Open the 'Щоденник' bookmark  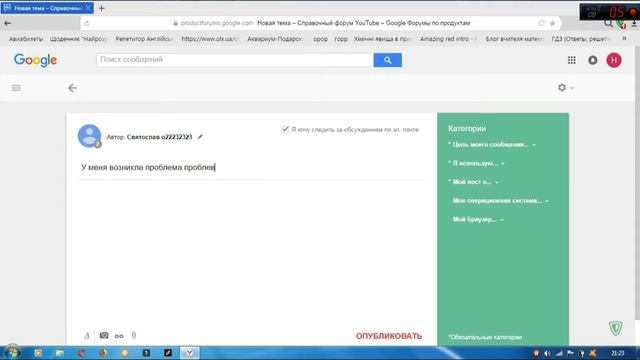pyautogui.click(x=78, y=39)
